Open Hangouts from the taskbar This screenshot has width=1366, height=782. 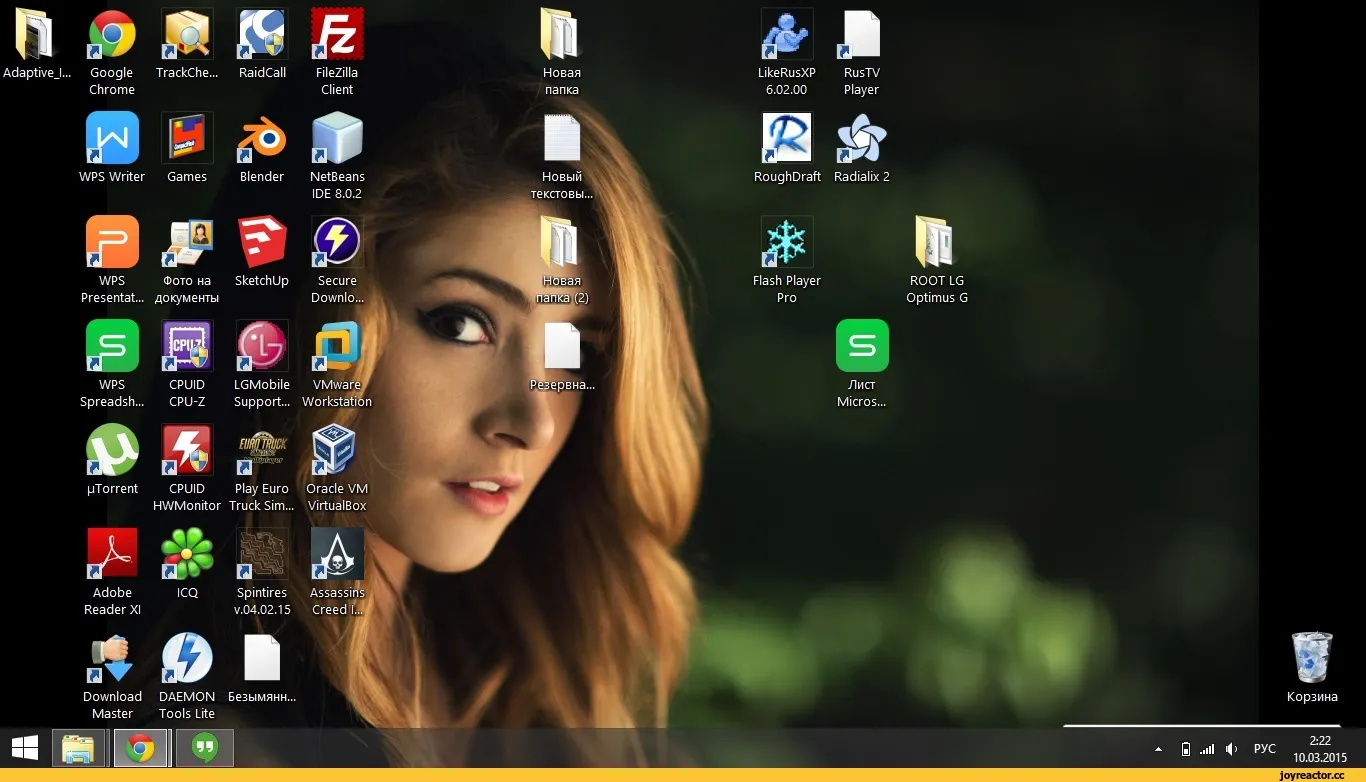click(205, 748)
